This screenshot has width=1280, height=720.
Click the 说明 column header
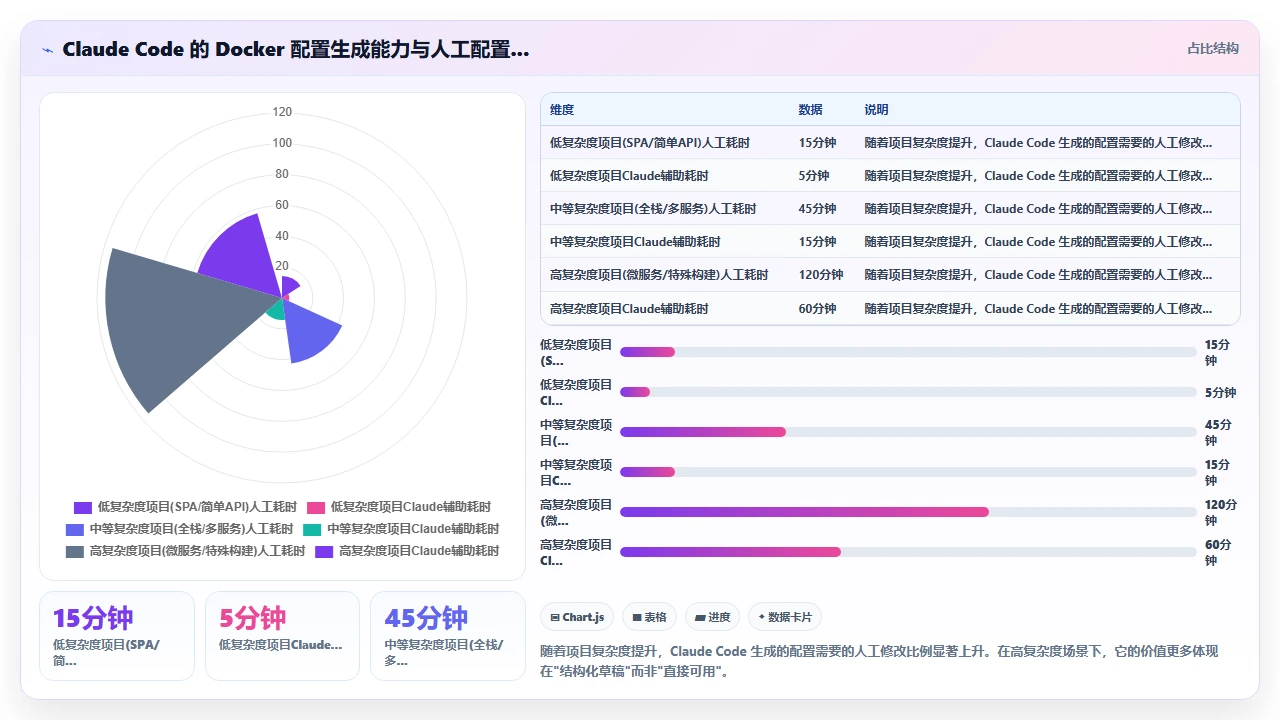(877, 110)
